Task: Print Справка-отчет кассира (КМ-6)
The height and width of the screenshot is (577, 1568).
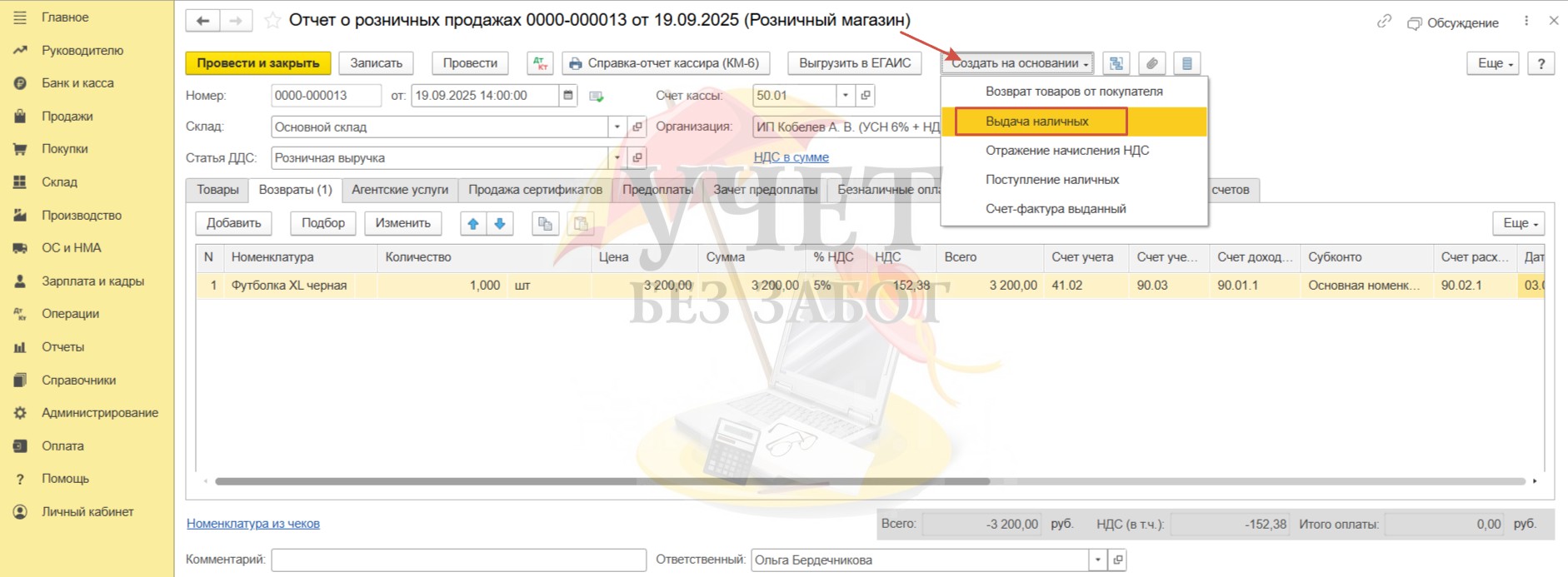Action: pyautogui.click(x=665, y=63)
